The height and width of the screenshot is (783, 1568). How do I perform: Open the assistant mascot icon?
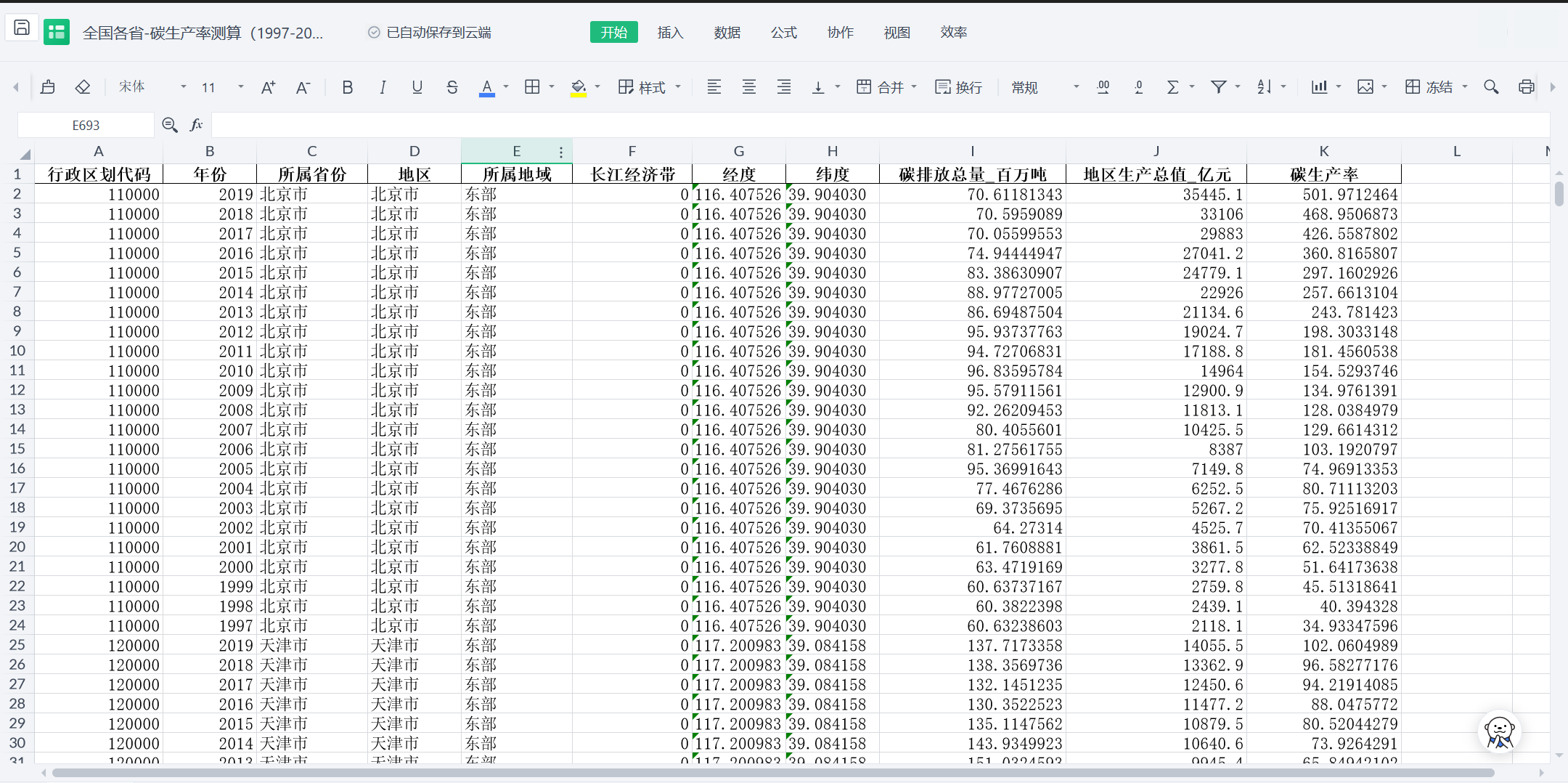1499,731
